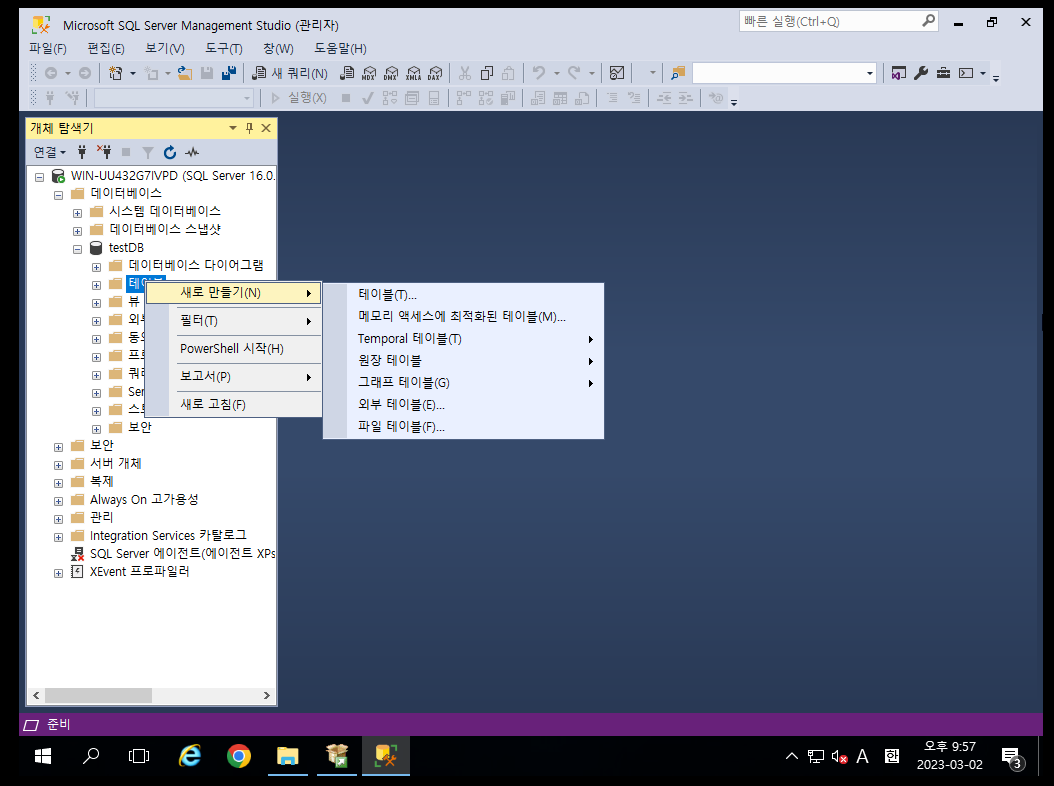This screenshot has height=786, width=1054.
Task: Expand the Always On 고가용성 node
Action: pyautogui.click(x=58, y=501)
